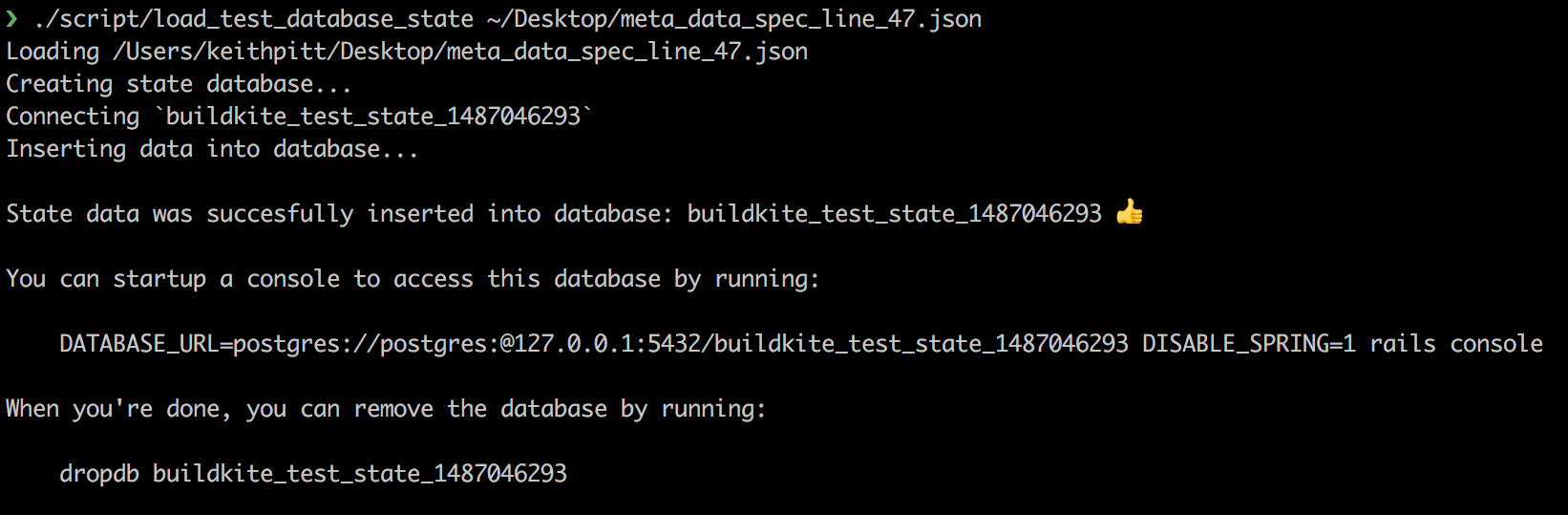Click the database name after dropdb

click(360, 474)
